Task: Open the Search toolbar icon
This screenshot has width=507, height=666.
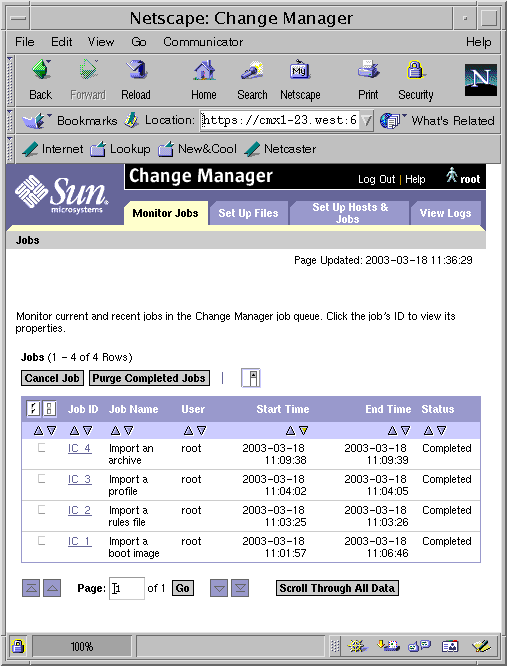Action: click(252, 70)
